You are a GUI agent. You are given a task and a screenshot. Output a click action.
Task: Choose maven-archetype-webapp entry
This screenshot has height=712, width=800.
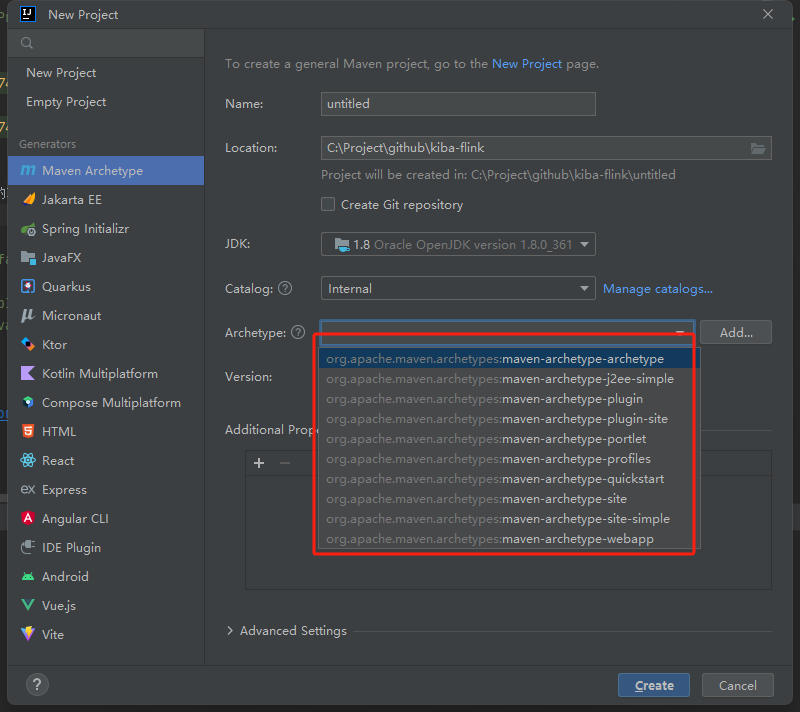click(x=509, y=539)
